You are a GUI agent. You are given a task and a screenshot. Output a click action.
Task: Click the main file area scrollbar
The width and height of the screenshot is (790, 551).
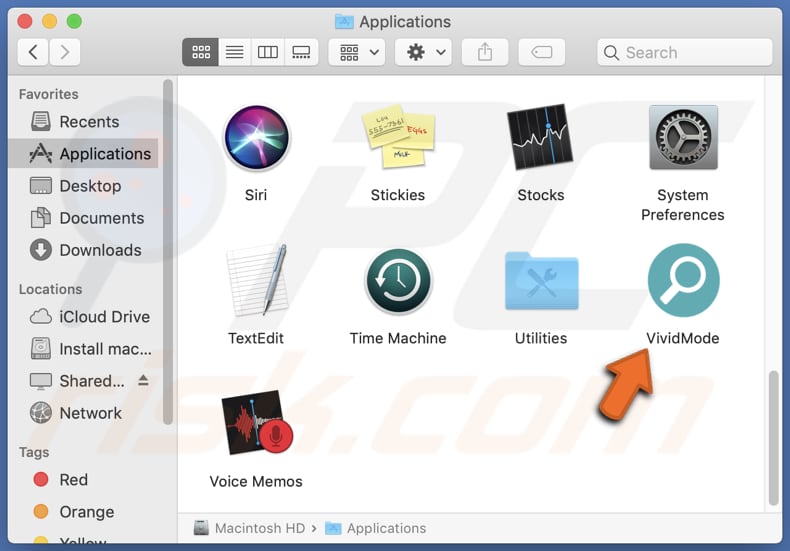point(773,438)
